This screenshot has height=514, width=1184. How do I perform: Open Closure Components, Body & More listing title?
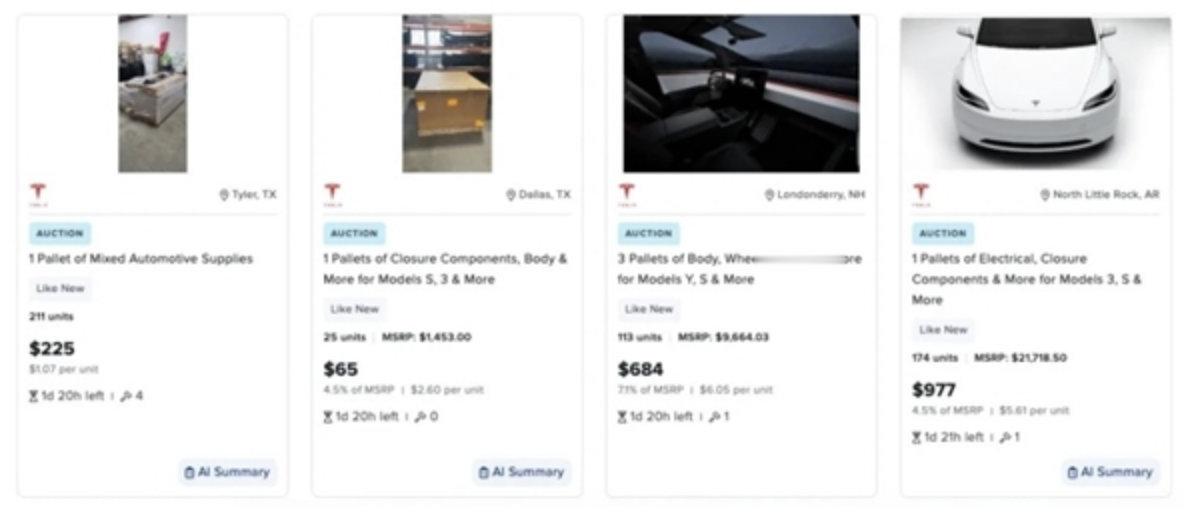coord(446,269)
